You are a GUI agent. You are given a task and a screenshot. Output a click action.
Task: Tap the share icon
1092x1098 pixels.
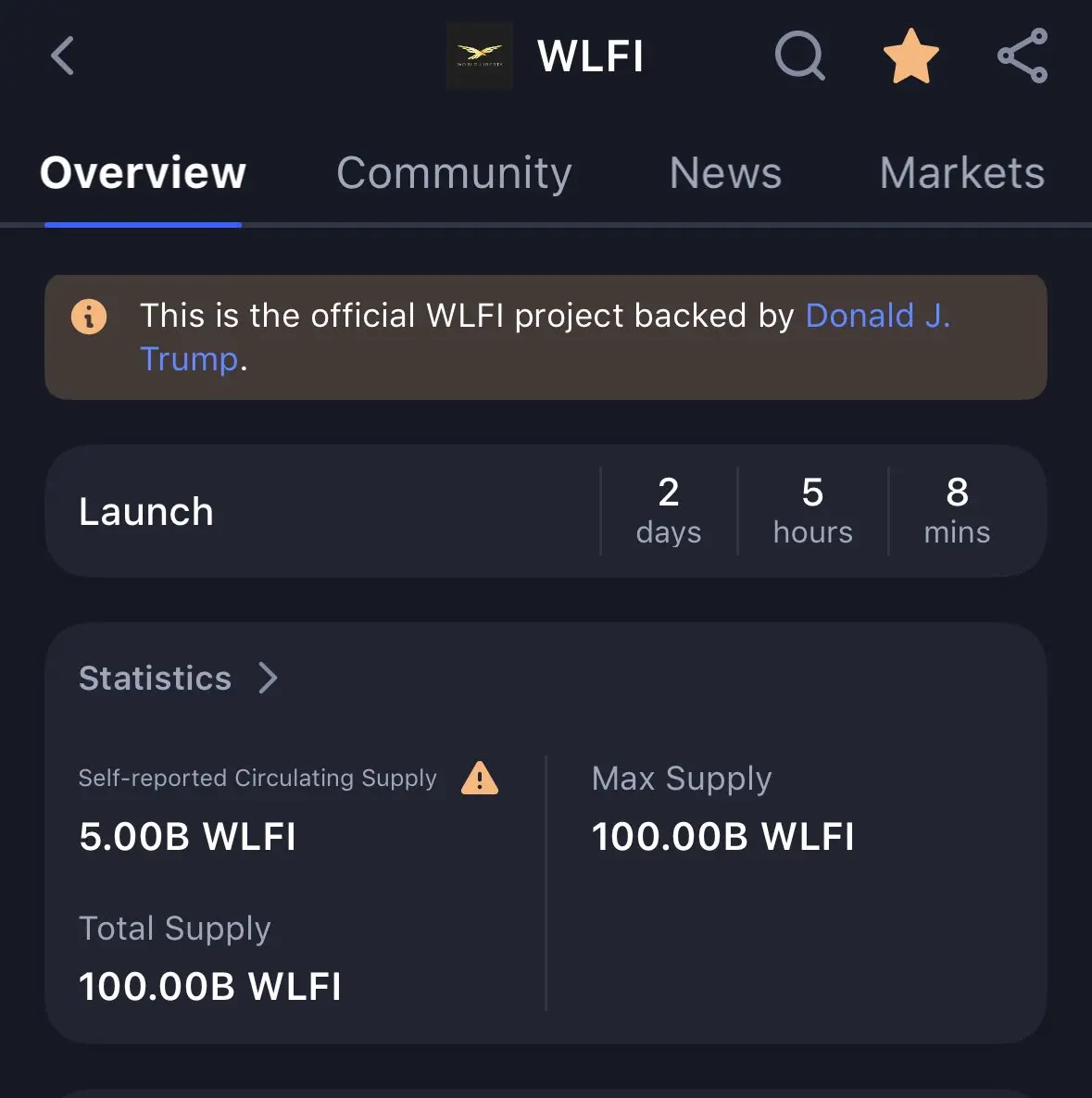tap(1023, 56)
